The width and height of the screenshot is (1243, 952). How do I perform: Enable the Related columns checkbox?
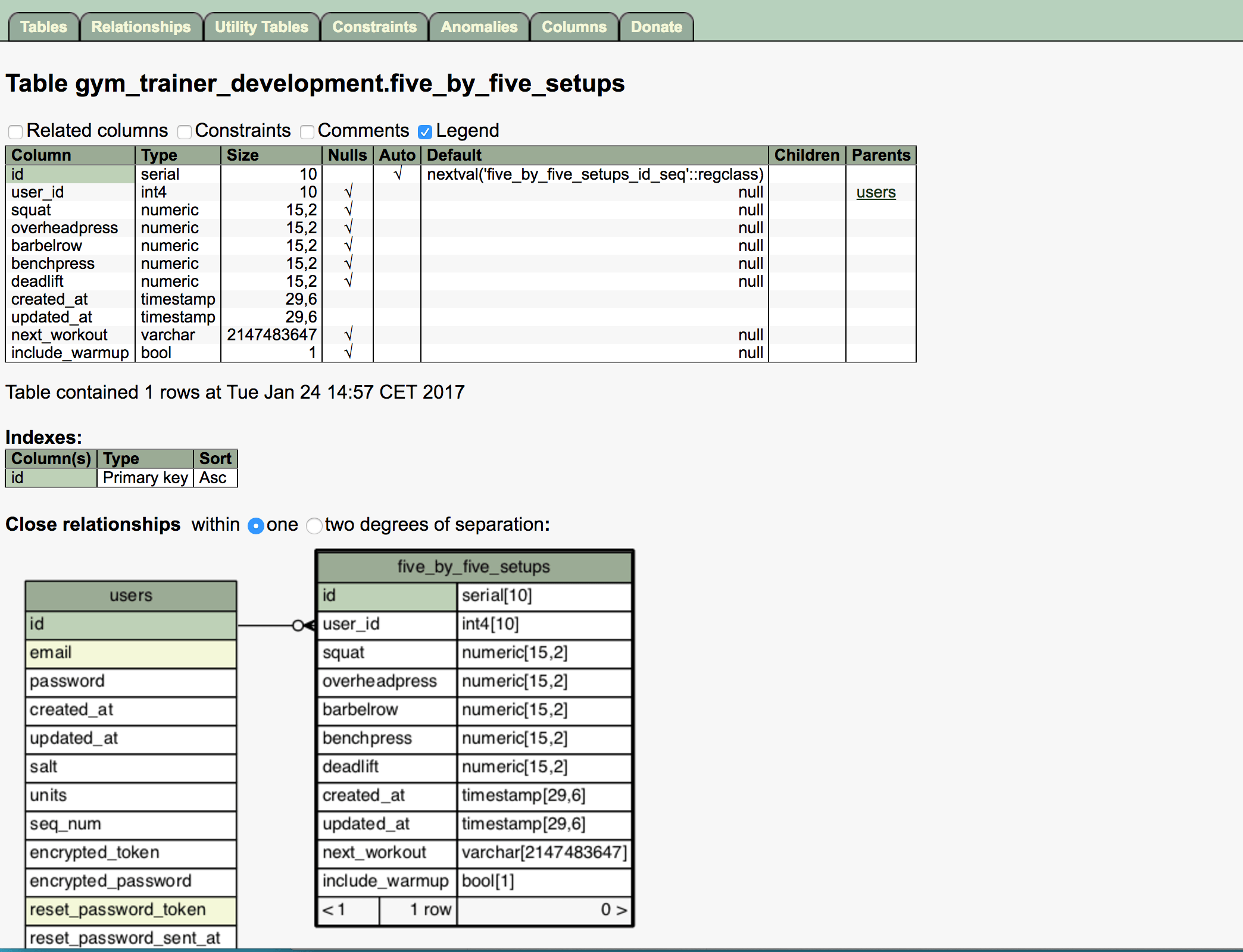coord(15,131)
